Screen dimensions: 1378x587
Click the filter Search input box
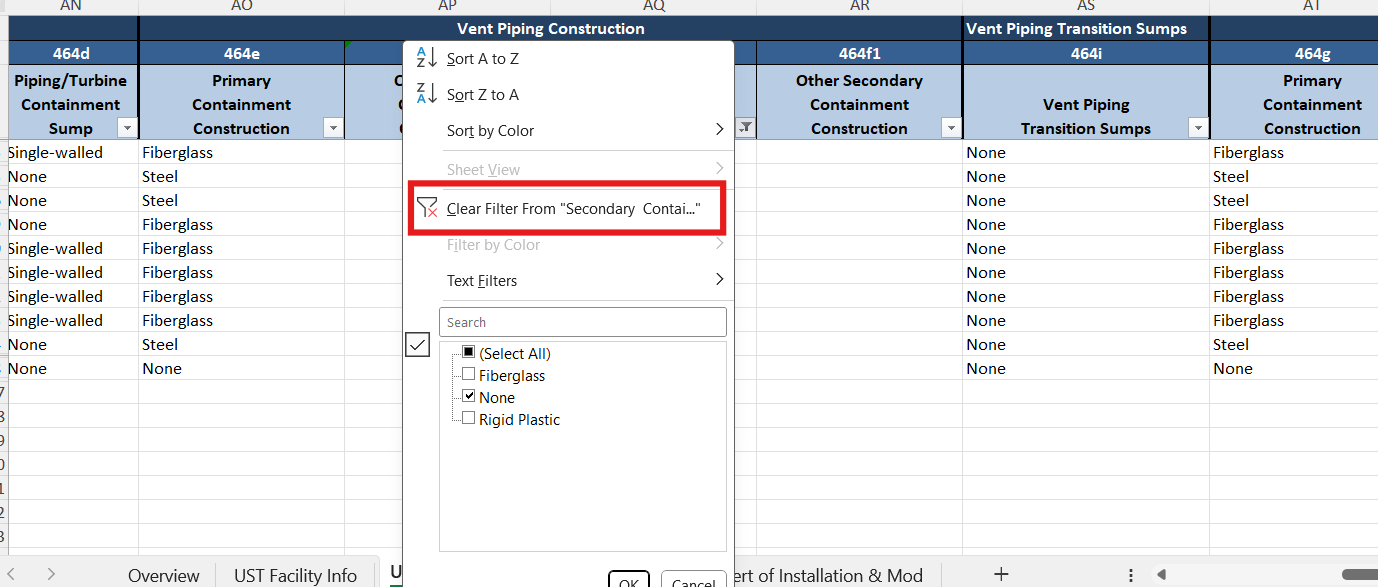(582, 322)
